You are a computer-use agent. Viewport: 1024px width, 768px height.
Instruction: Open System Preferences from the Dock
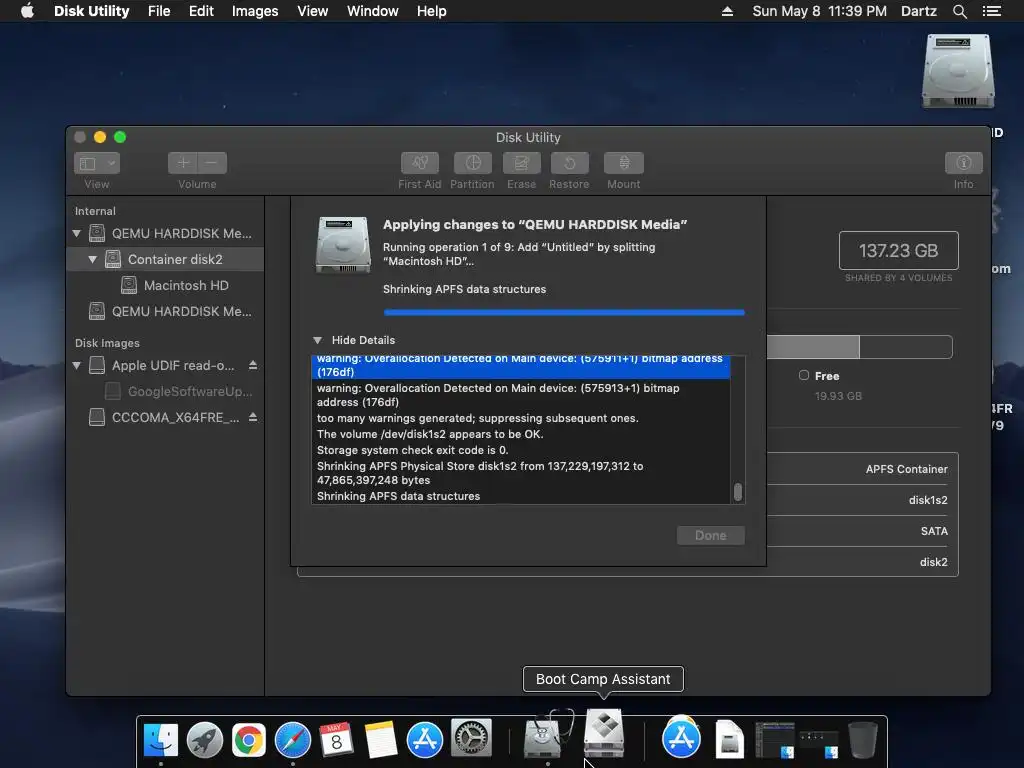[x=471, y=740]
